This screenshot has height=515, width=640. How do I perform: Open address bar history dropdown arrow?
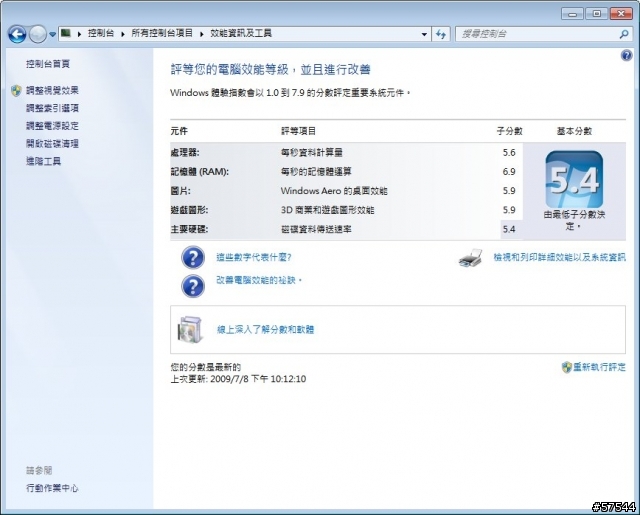tap(424, 34)
